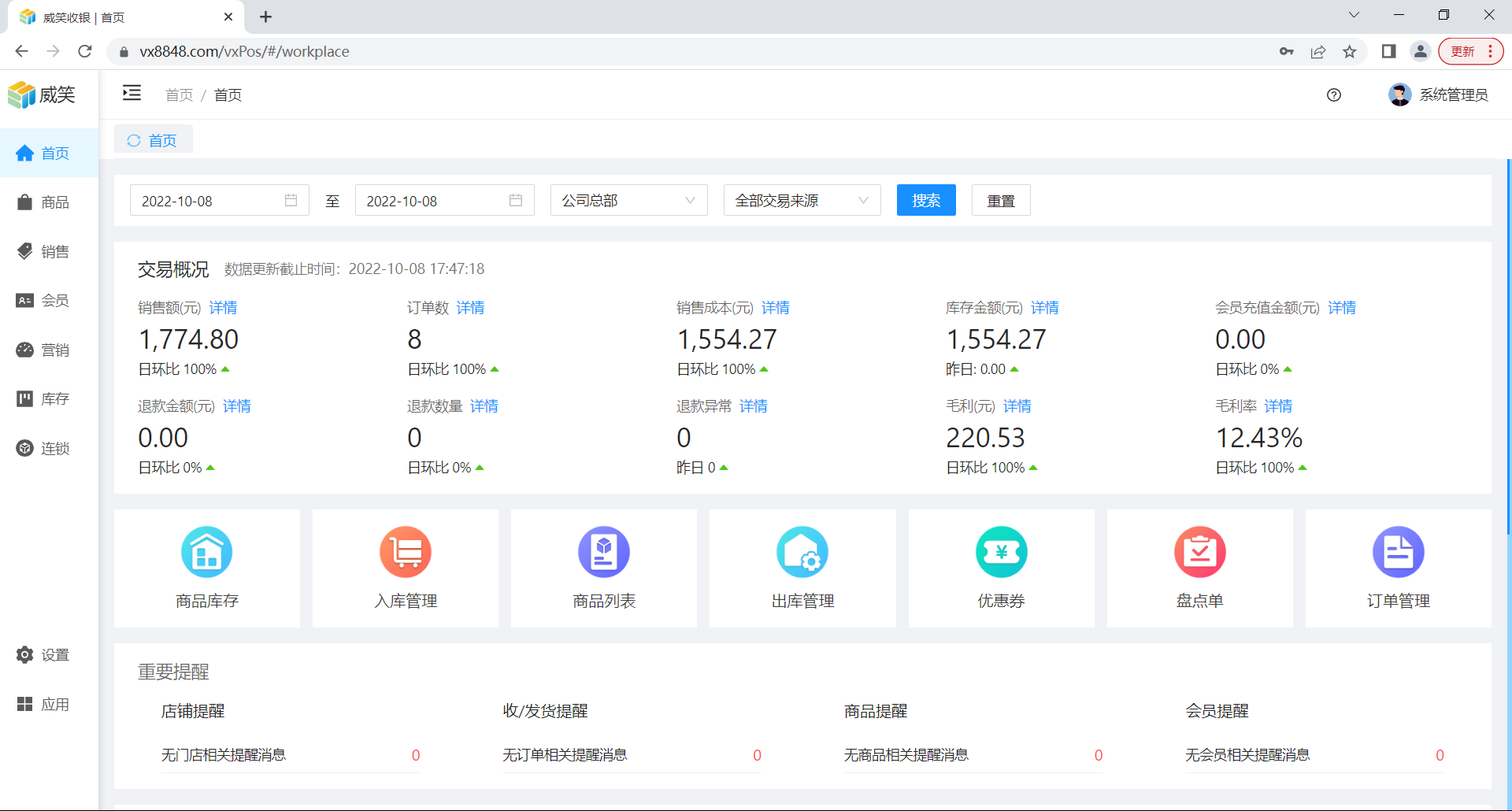Expand the 全部交易来源 dropdown
This screenshot has height=811, width=1512.
[802, 201]
